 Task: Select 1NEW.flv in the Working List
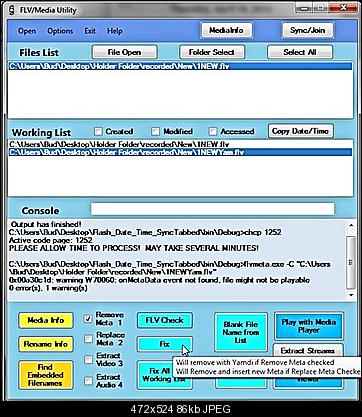(x=180, y=145)
